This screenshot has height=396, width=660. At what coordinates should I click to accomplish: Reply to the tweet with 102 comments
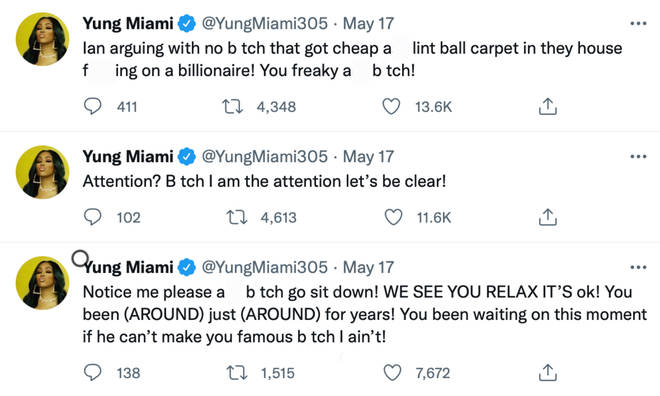(x=93, y=217)
